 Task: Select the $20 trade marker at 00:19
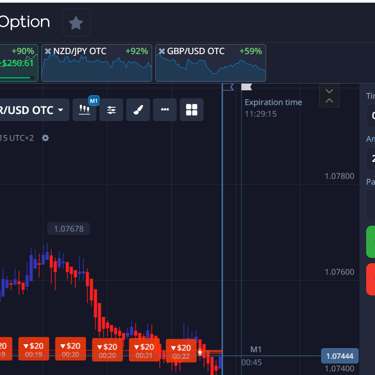33,349
